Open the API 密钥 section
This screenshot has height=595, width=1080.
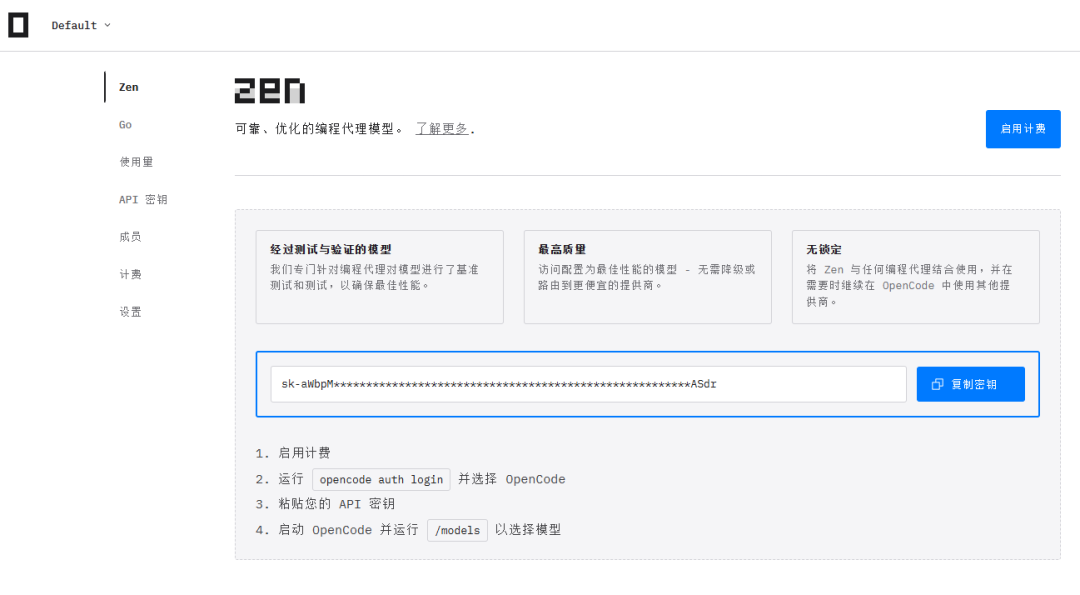tap(143, 199)
